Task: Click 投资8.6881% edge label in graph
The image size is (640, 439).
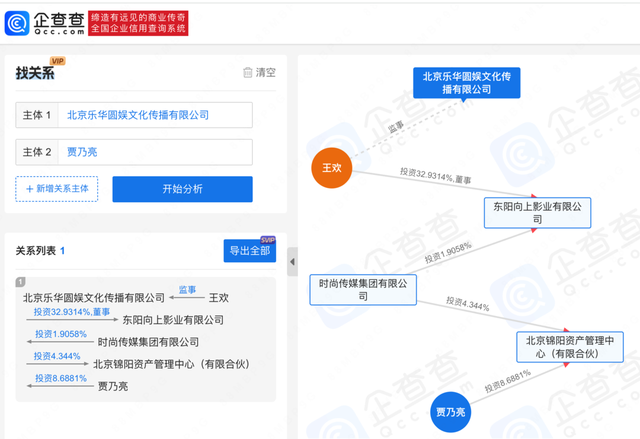Action: pos(507,381)
